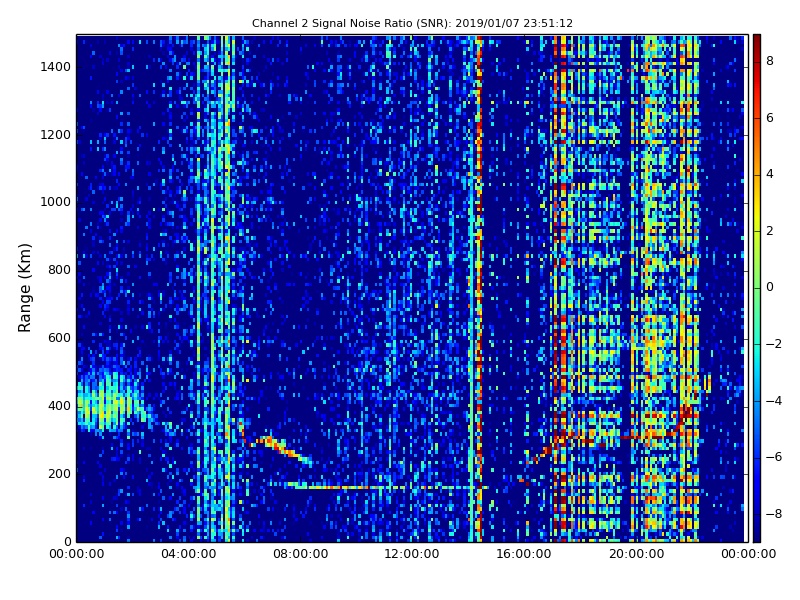Click the 1200 tick label on range axis
Image resolution: width=800 pixels, height=600 pixels.
[x=55, y=135]
